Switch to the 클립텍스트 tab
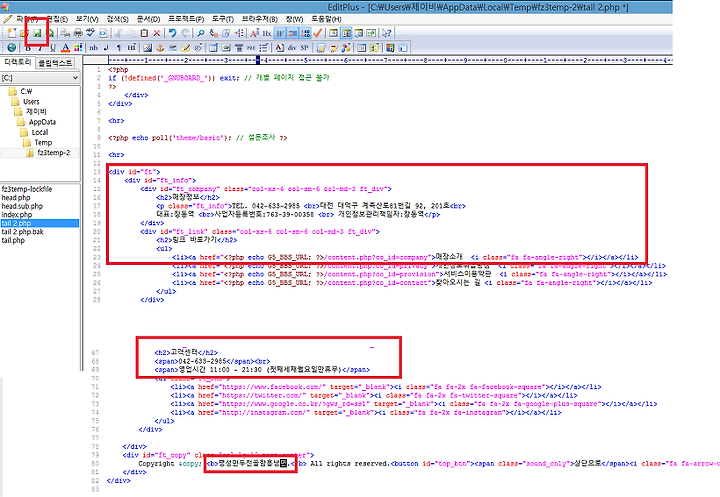 [x=55, y=62]
